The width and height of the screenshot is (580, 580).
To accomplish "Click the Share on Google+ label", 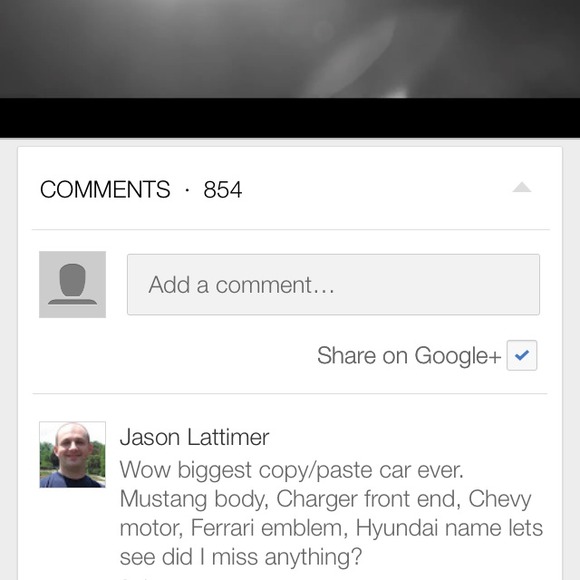I will [x=409, y=355].
